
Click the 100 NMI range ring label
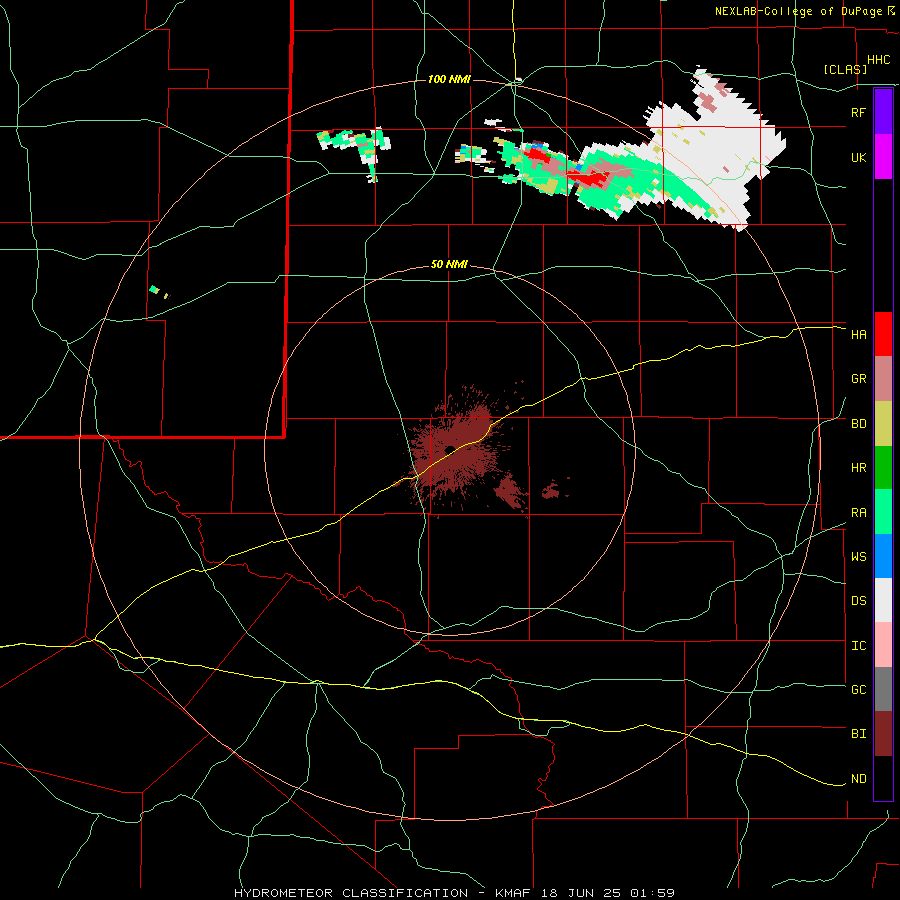point(449,79)
